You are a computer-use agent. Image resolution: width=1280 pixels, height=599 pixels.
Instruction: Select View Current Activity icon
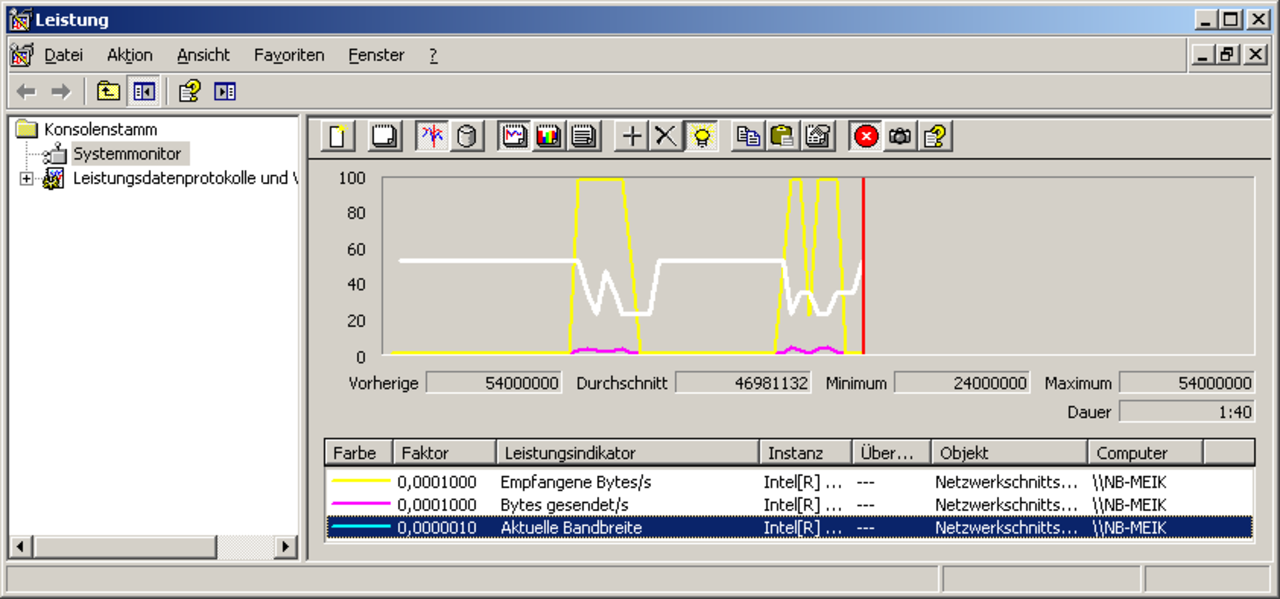[x=432, y=136]
